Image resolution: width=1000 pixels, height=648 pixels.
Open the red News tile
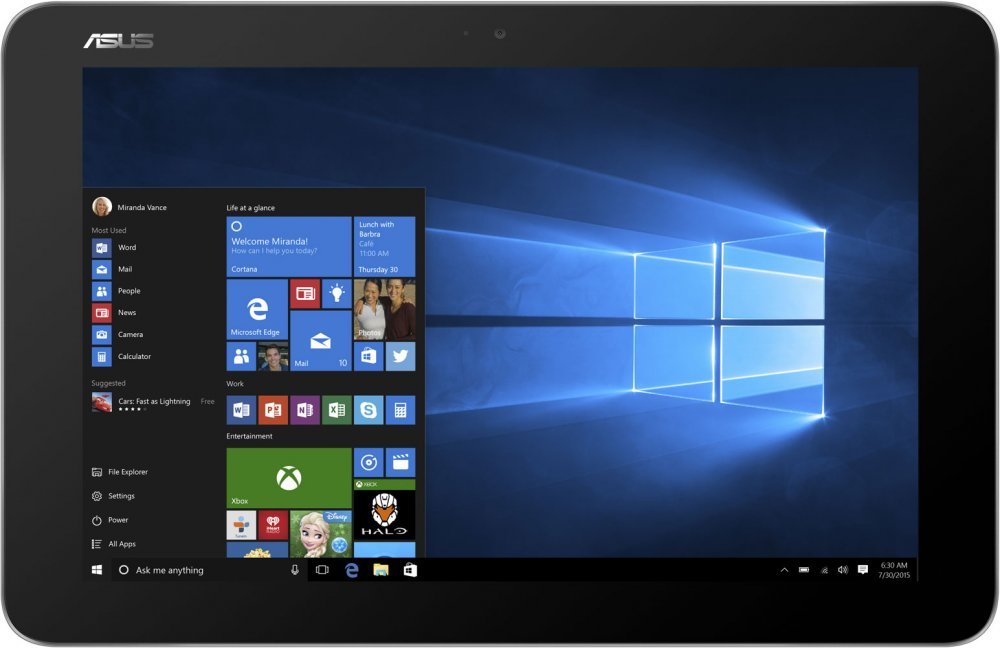click(305, 293)
